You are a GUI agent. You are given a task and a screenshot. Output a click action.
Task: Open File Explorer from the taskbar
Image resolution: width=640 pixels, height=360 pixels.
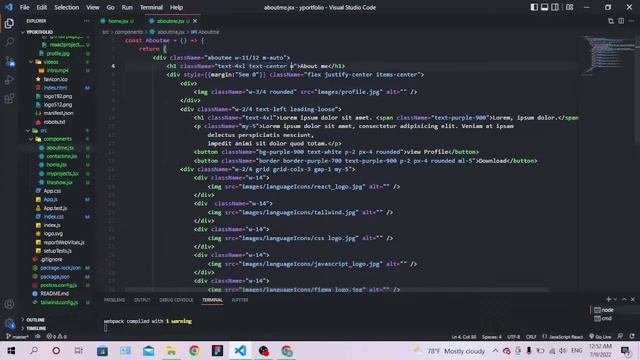(x=171, y=351)
